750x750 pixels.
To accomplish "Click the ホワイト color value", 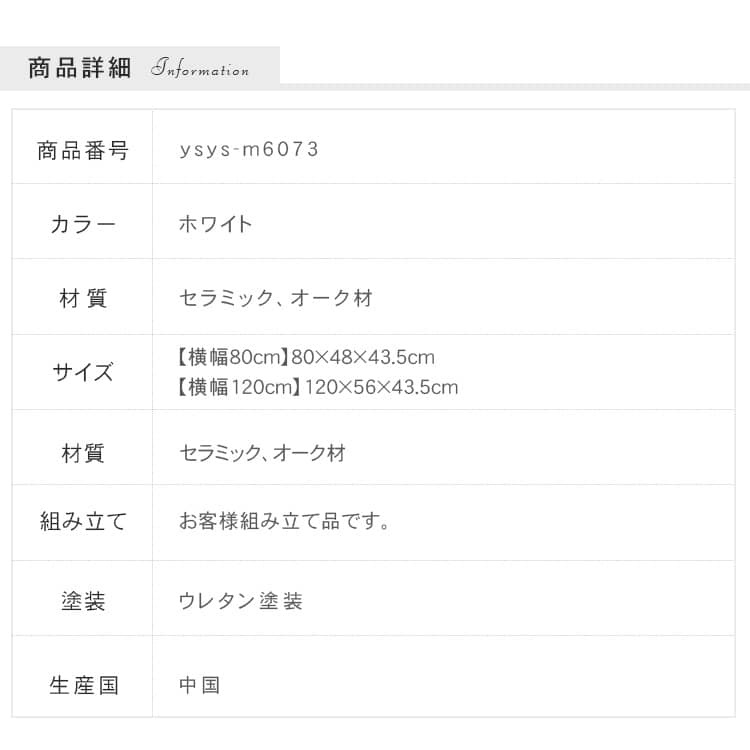I will click(x=215, y=224).
